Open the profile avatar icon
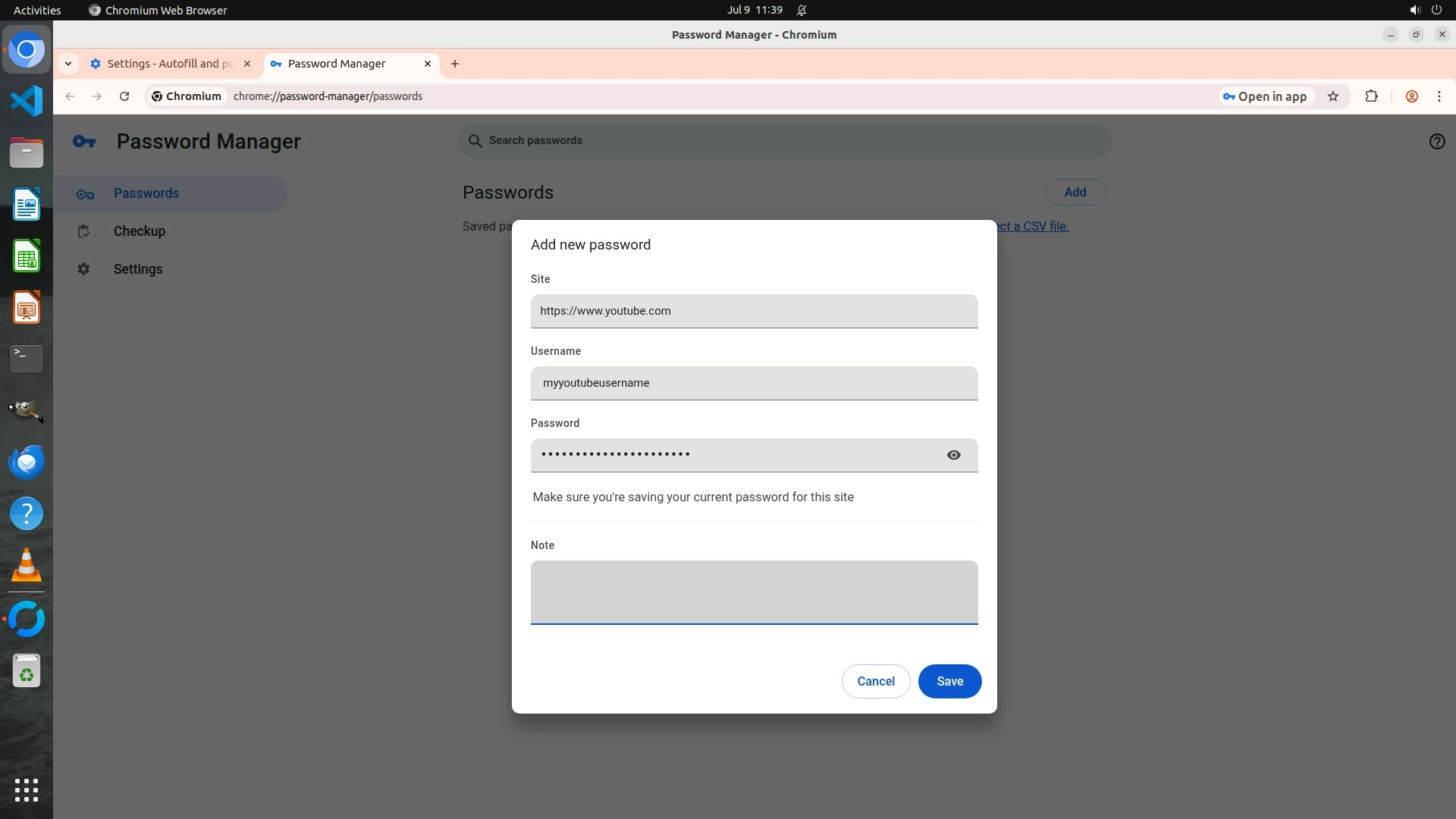 tap(1411, 96)
